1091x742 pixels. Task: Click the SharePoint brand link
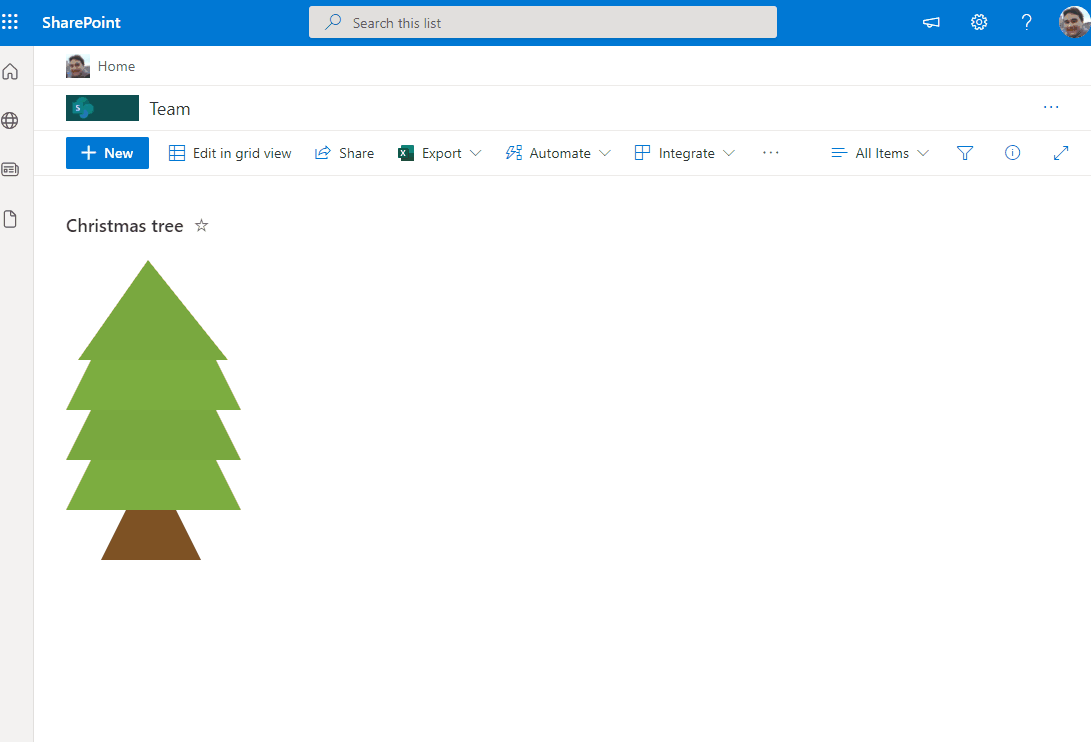[81, 22]
